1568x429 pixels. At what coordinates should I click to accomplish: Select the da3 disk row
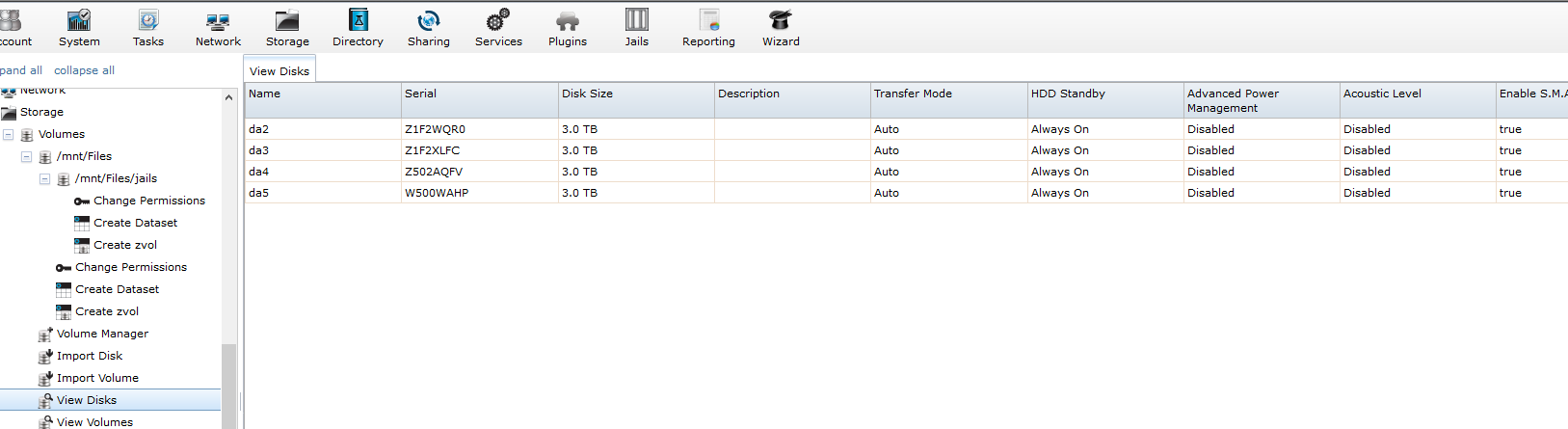(x=906, y=150)
